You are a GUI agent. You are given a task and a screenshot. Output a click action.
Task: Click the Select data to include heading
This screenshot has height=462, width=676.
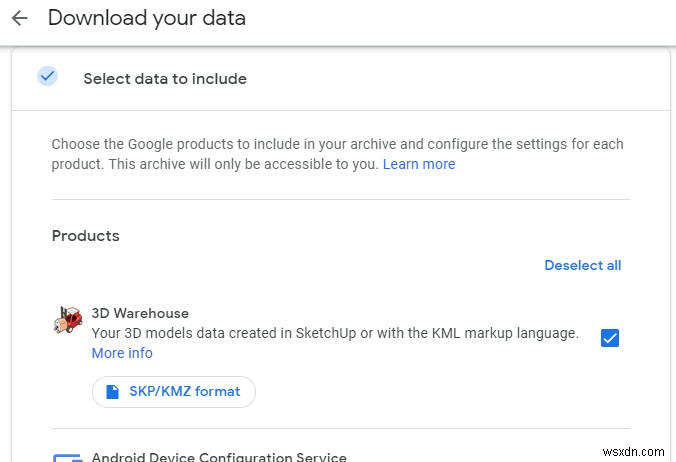tap(165, 79)
